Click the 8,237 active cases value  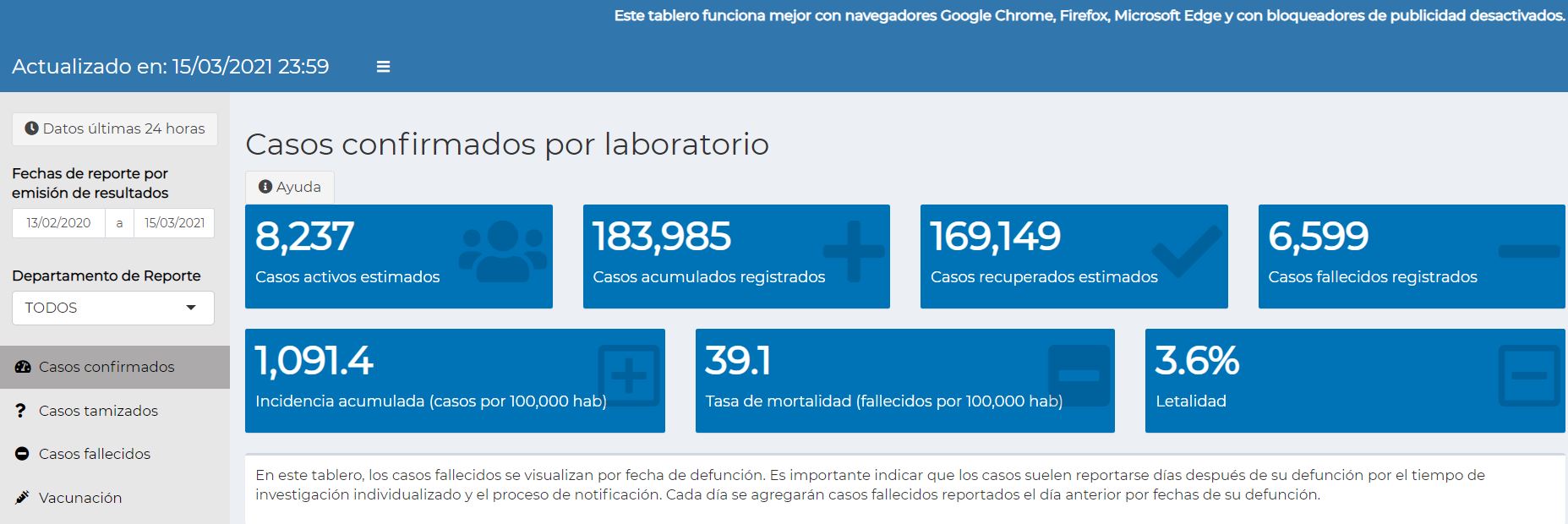[x=304, y=237]
